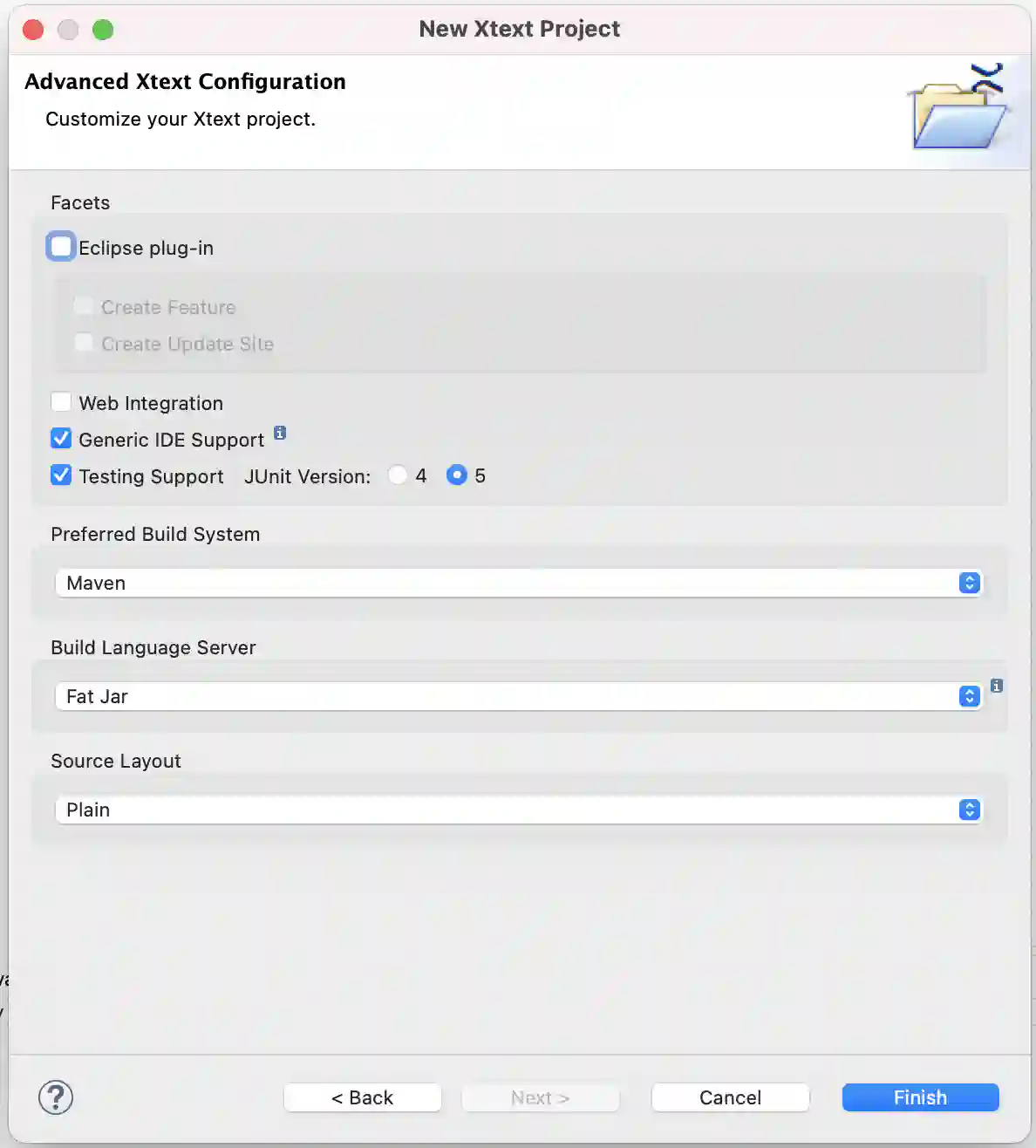Open the Plain source layout dropdown
Screen dimensions: 1036x1148
pos(519,810)
